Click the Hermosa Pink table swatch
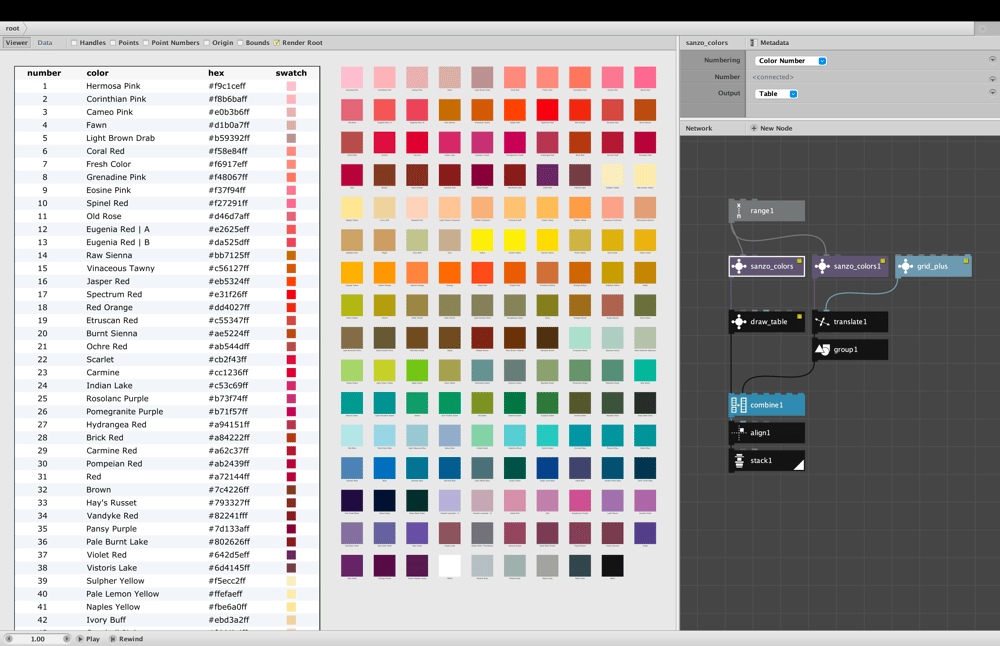This screenshot has height=646, width=1000. click(x=291, y=86)
